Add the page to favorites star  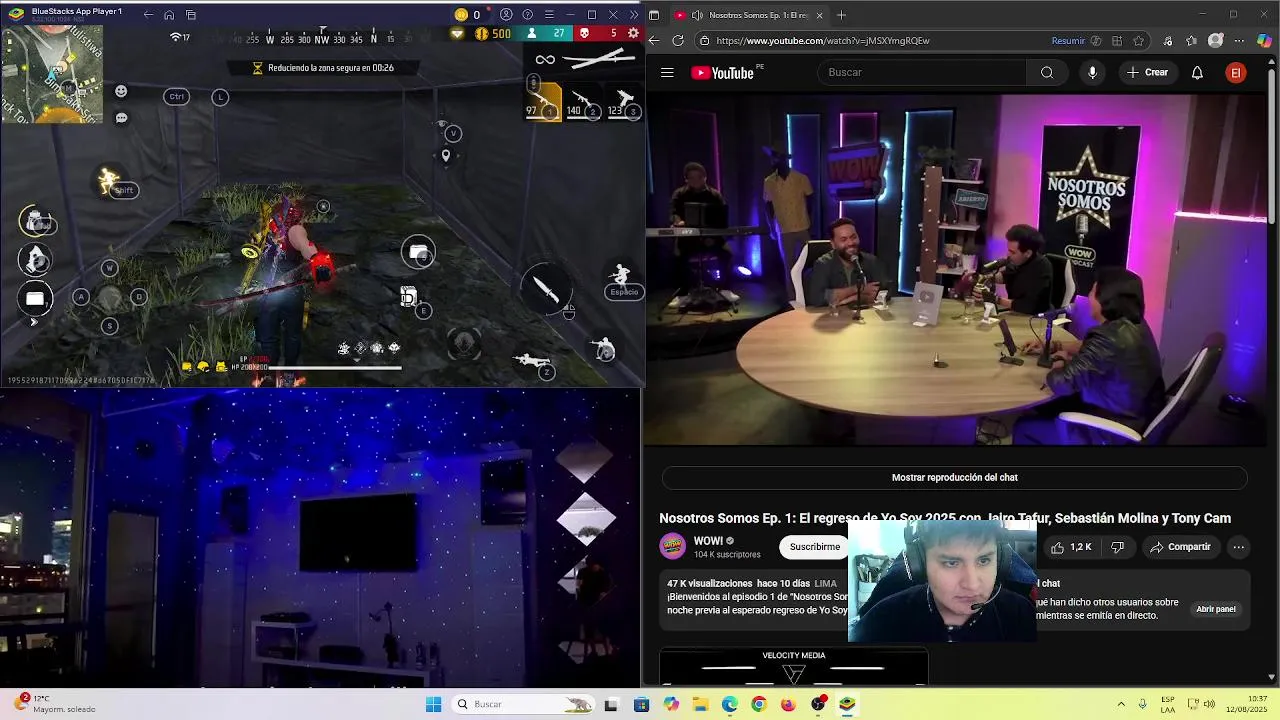(x=1138, y=41)
